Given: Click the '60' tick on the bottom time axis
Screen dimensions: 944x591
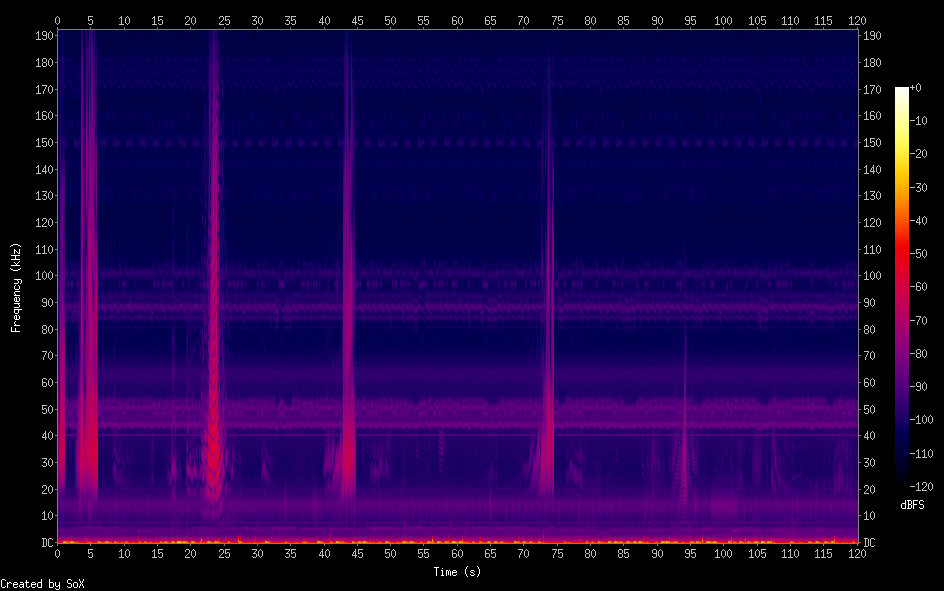Looking at the screenshot, I should (457, 553).
